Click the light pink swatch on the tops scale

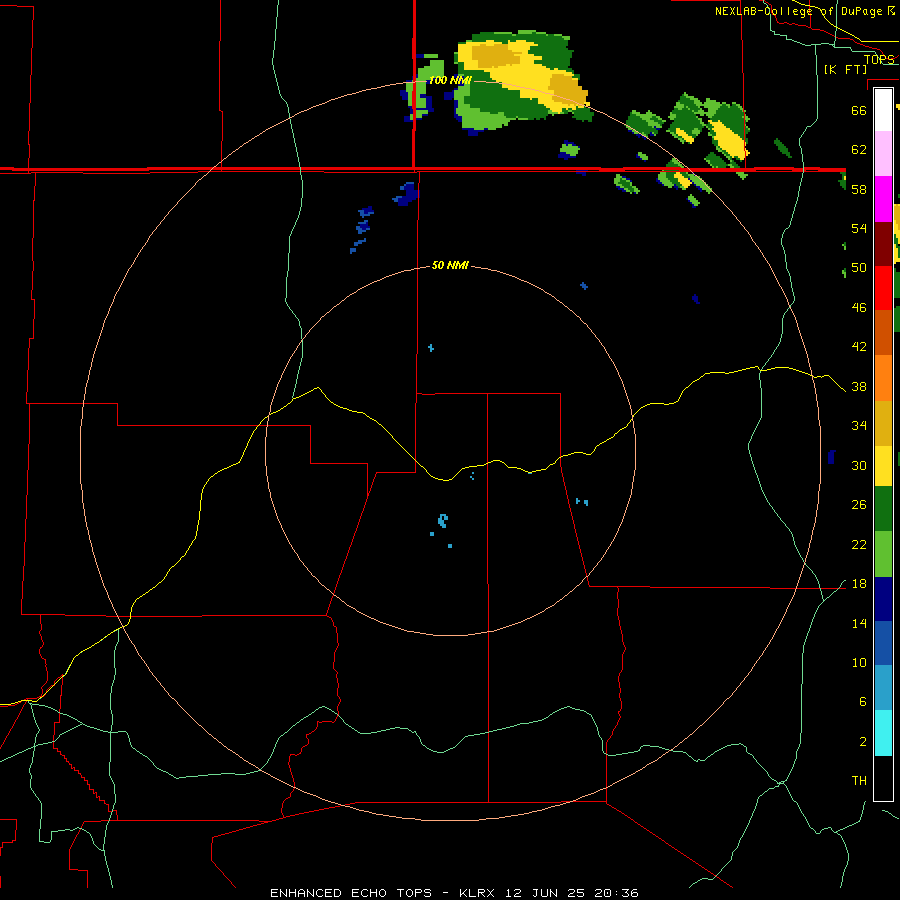coord(883,154)
